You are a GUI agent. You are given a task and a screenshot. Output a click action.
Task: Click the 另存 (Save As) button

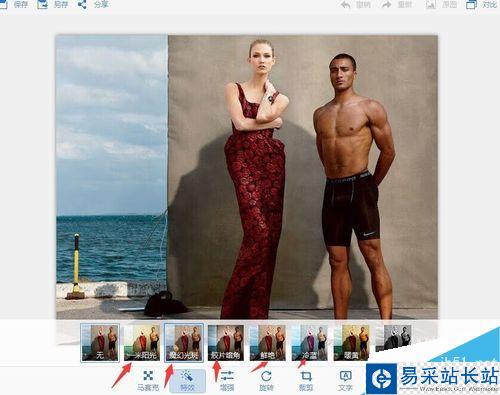pyautogui.click(x=53, y=4)
